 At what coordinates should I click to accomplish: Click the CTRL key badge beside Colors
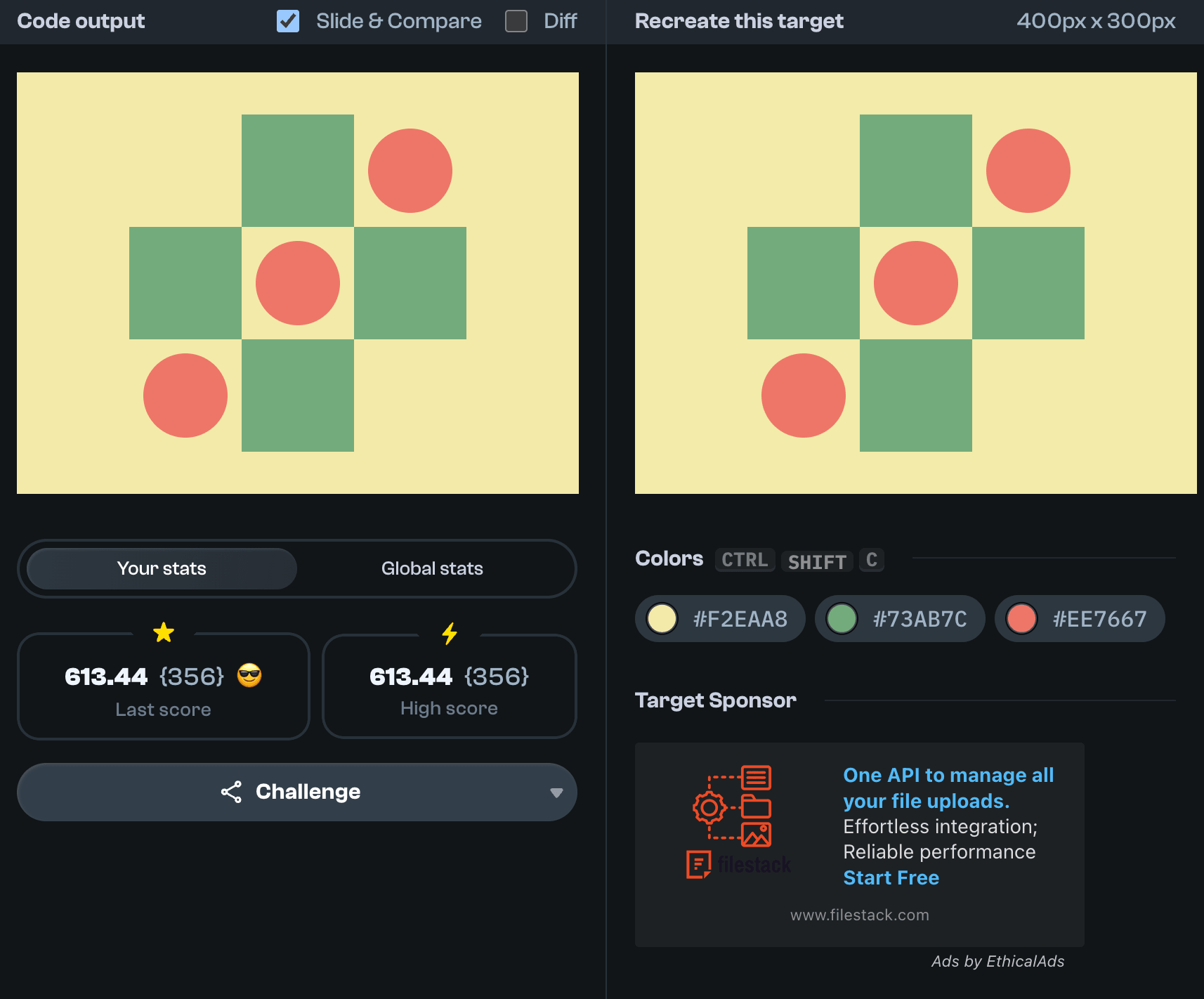tap(745, 560)
